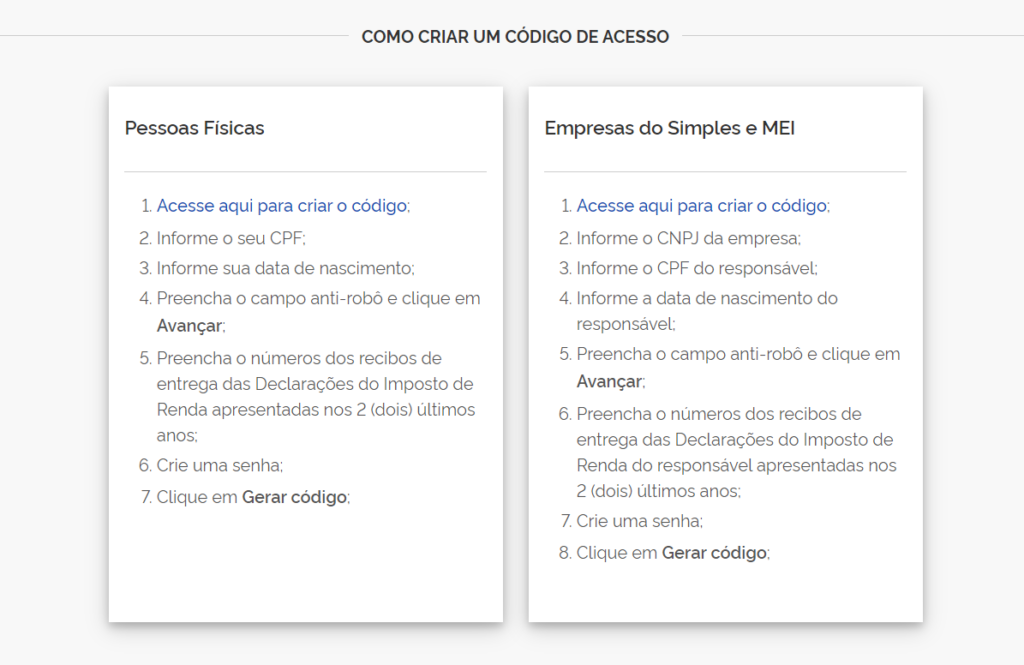This screenshot has height=665, width=1024.
Task: Click the anti-robô step in the Pessoas Físicas card
Action: click(318, 298)
